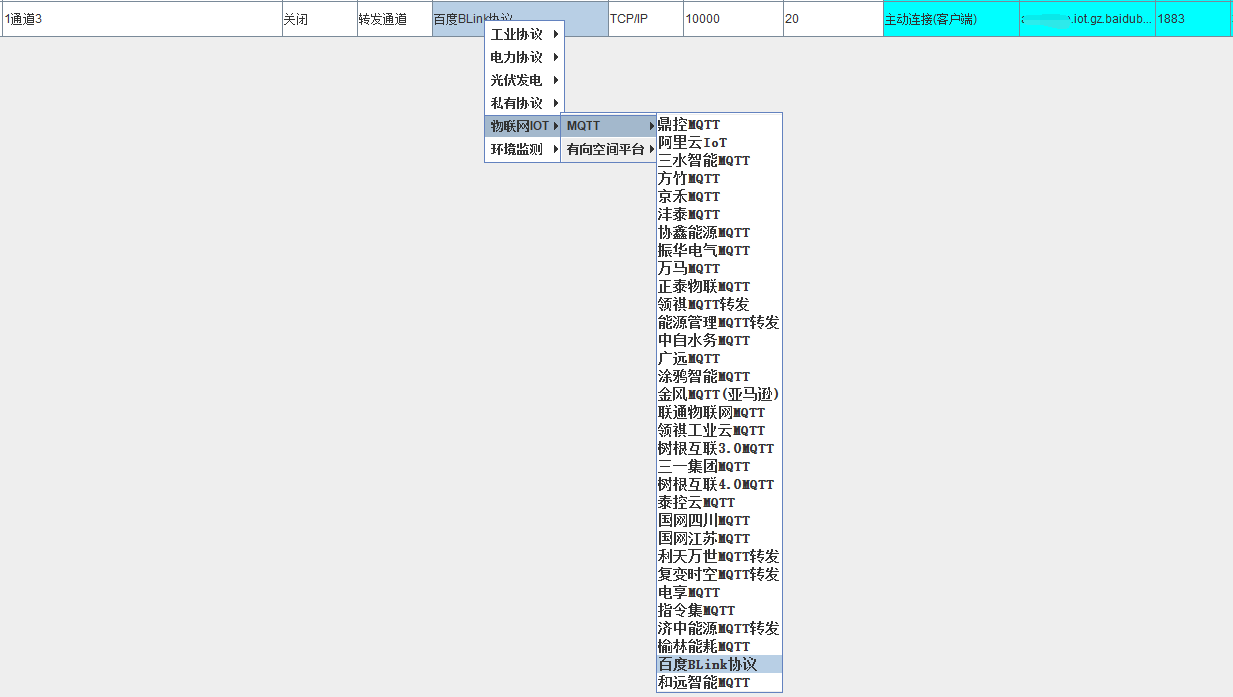Screen dimensions: 1233x697
Task: Select the MQTT submenu item
Action: tap(609, 126)
